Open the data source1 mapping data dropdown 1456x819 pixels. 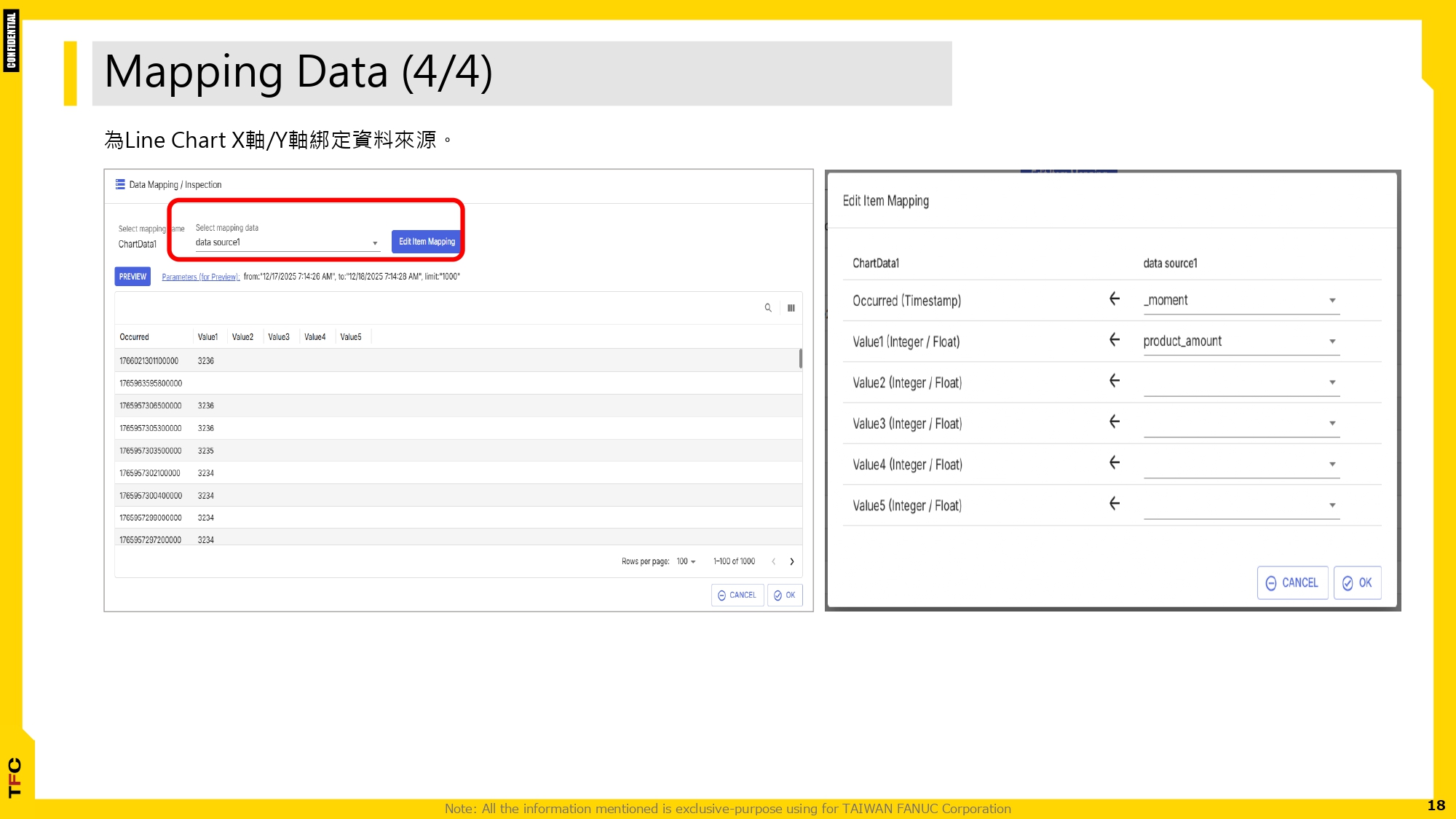point(374,242)
